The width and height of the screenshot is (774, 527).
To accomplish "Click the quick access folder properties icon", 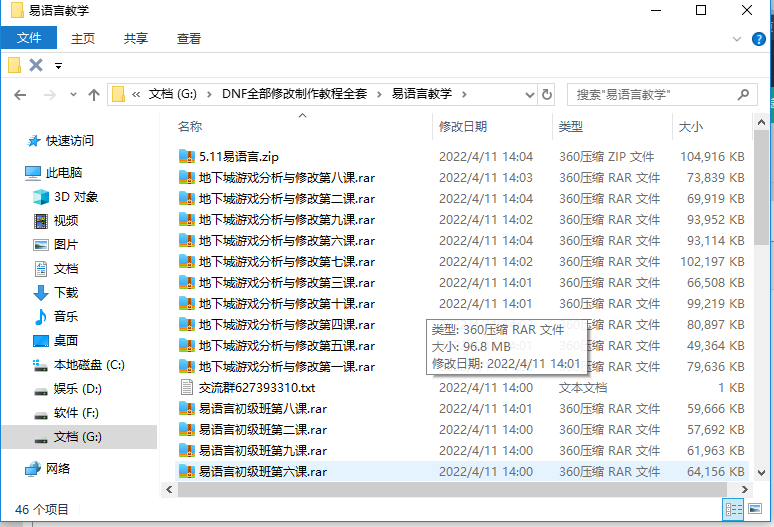I will 14,65.
